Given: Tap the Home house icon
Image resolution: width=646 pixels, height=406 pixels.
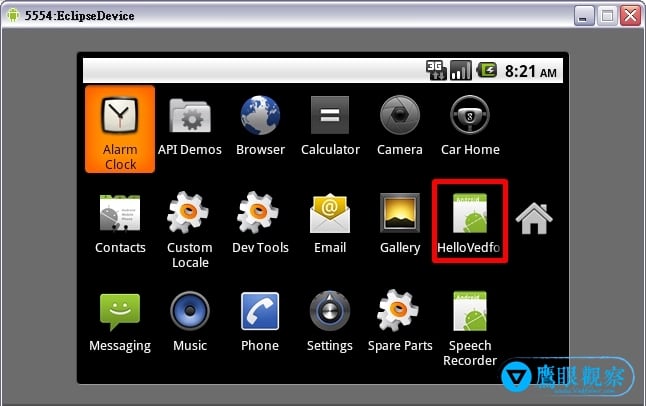Looking at the screenshot, I should (x=534, y=218).
